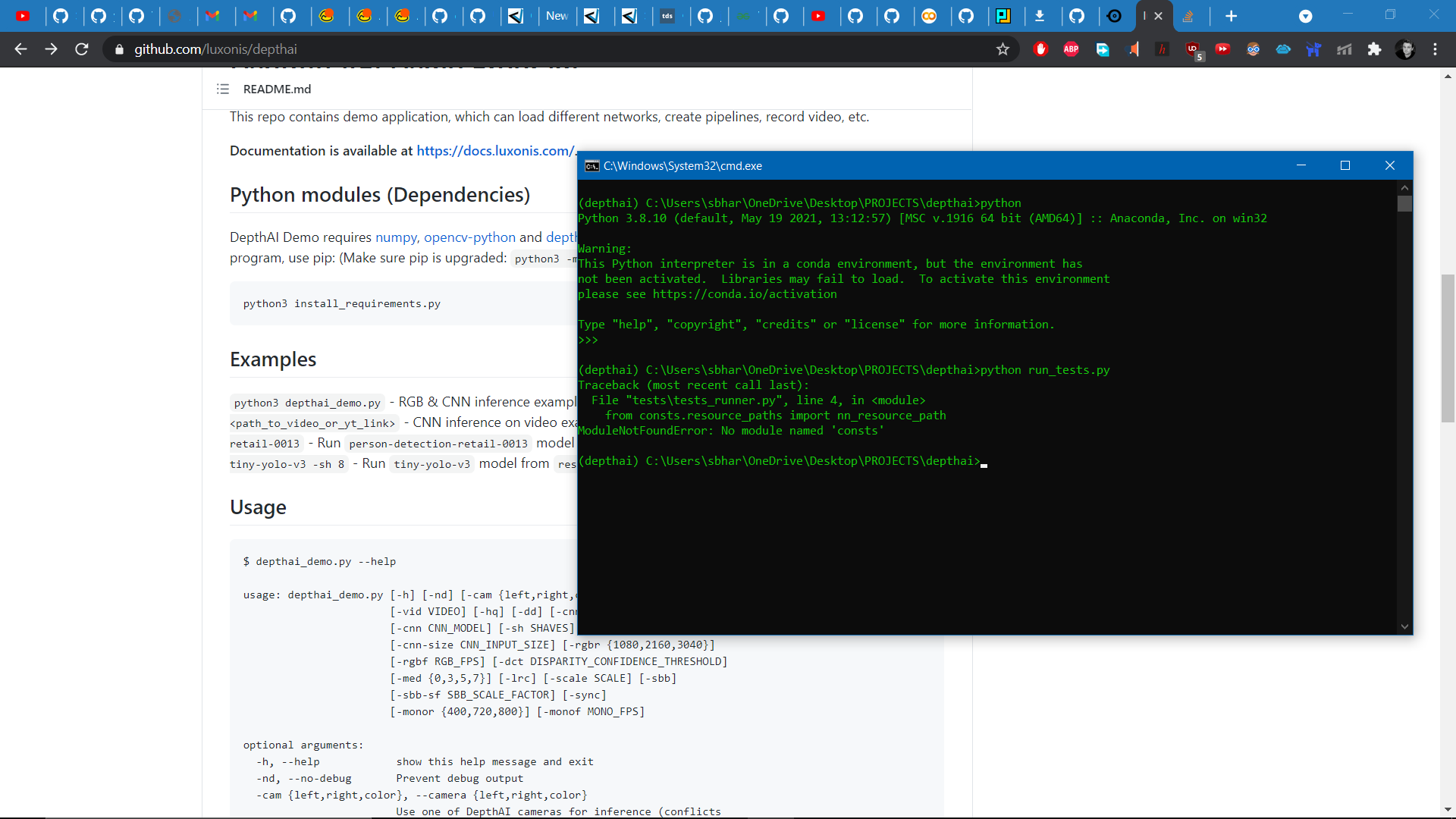Viewport: 1456px width, 819px height.
Task: Go forward in browser history
Action: point(51,49)
